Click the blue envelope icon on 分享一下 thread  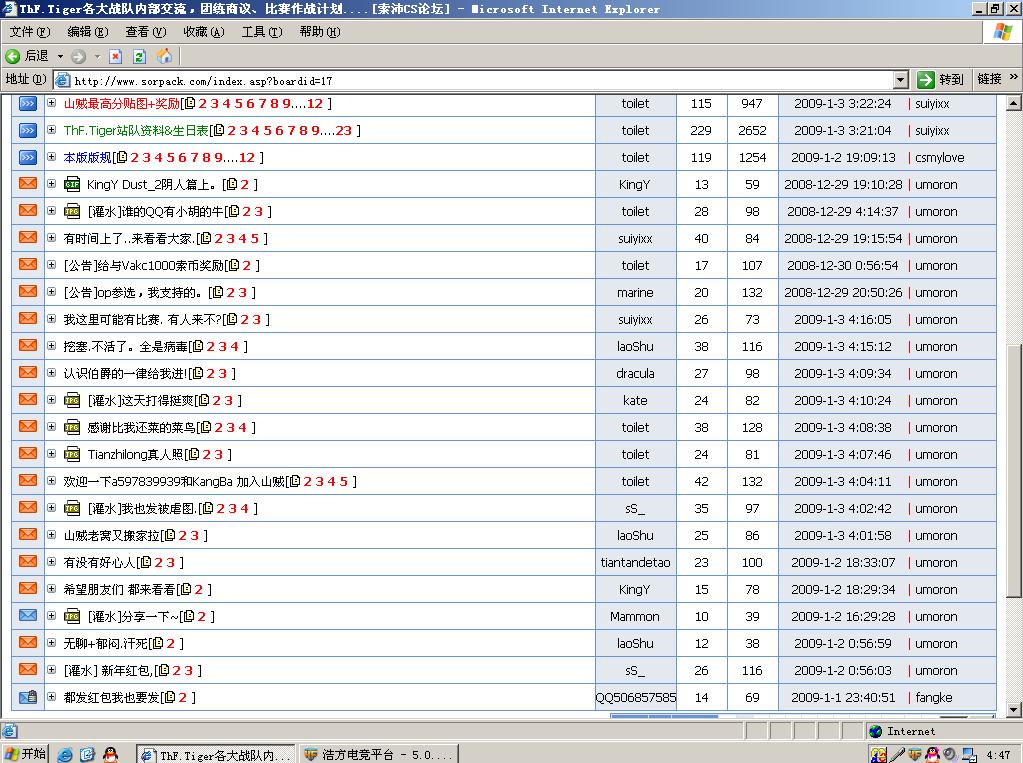click(x=28, y=616)
